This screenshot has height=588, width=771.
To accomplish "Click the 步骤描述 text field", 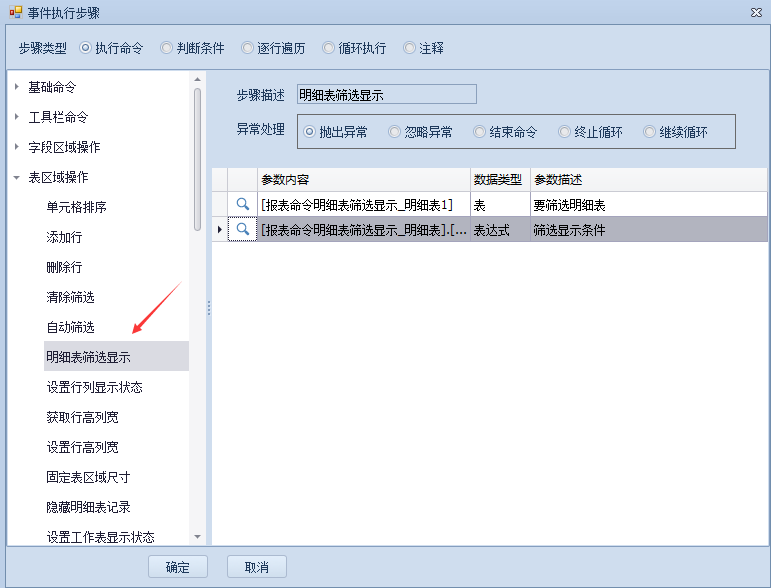I will click(386, 95).
